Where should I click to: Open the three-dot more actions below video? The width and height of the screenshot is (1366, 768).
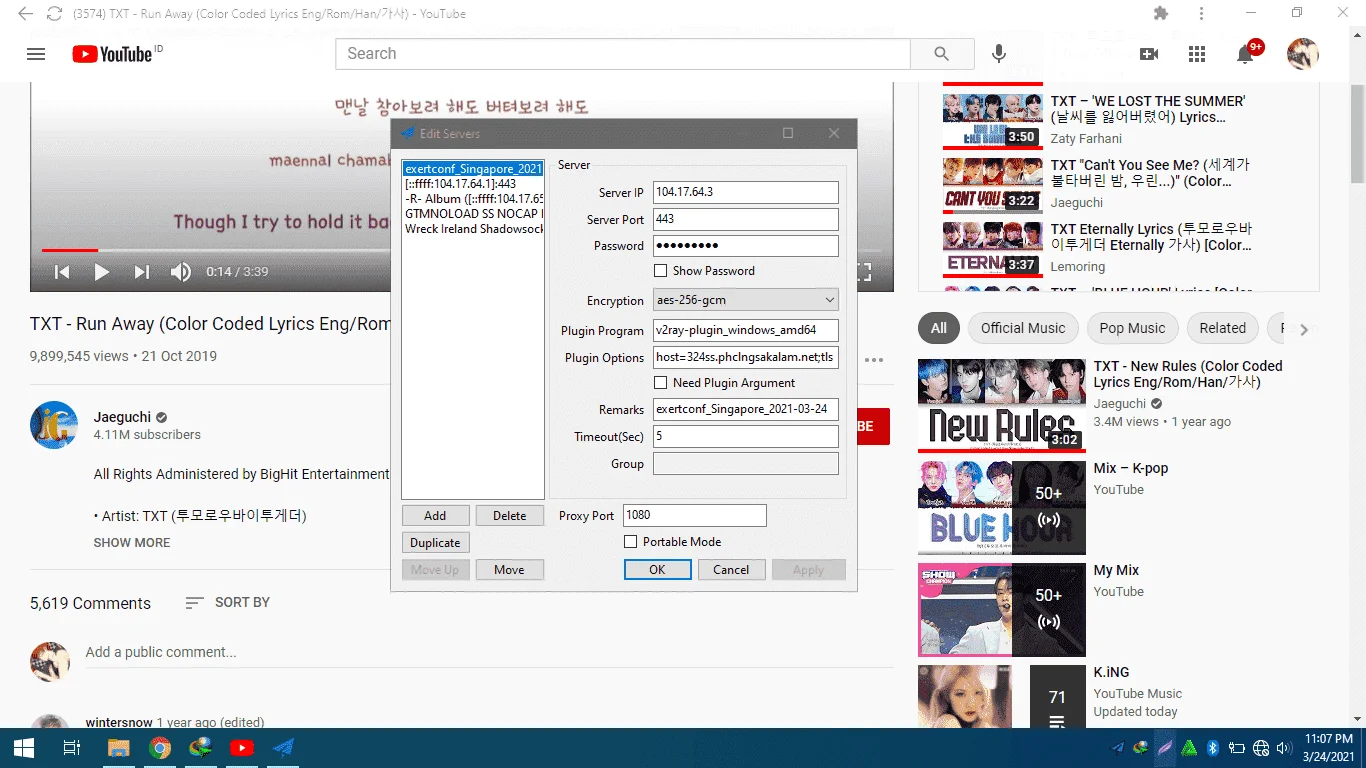pos(874,360)
